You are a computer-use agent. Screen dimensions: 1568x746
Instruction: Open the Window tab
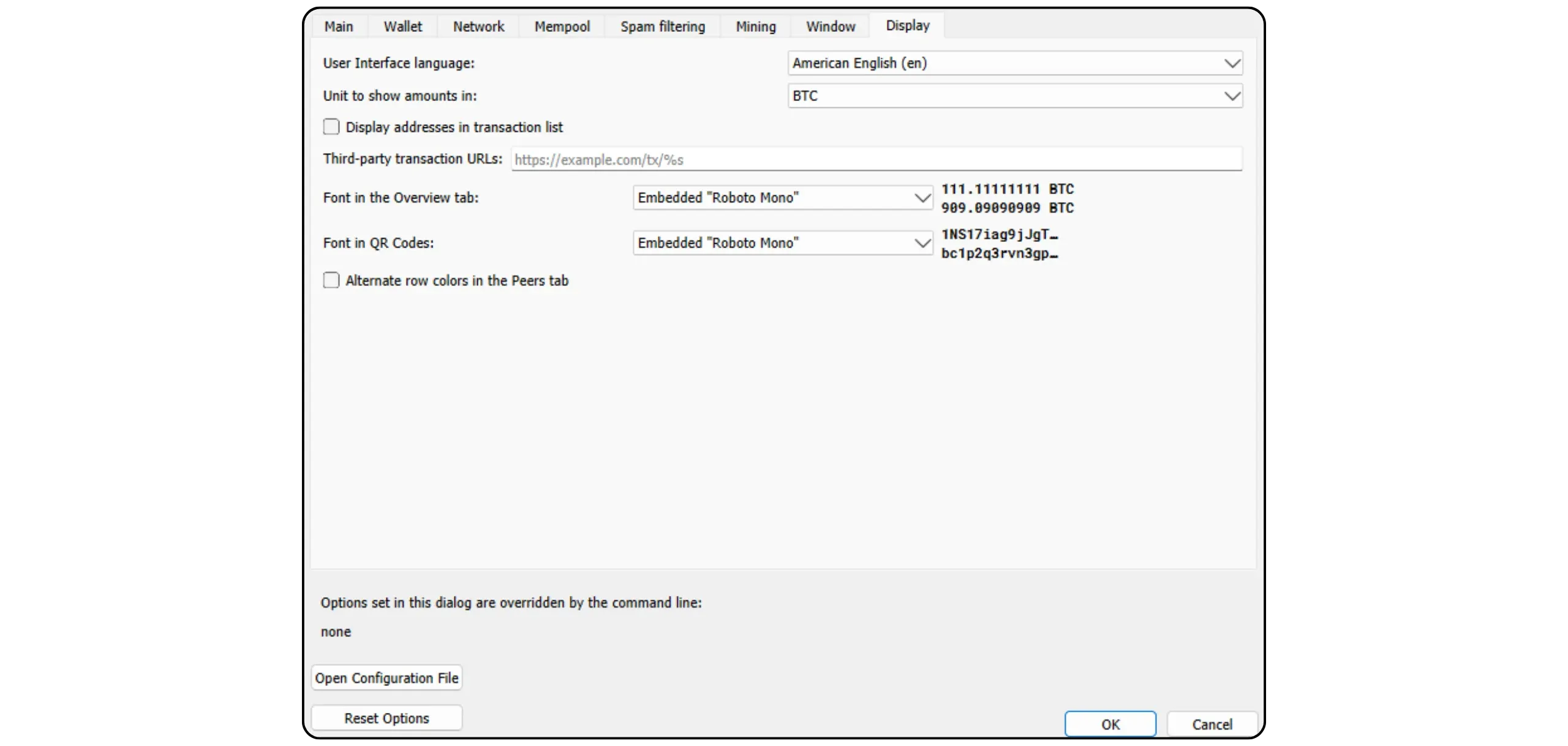coord(830,26)
